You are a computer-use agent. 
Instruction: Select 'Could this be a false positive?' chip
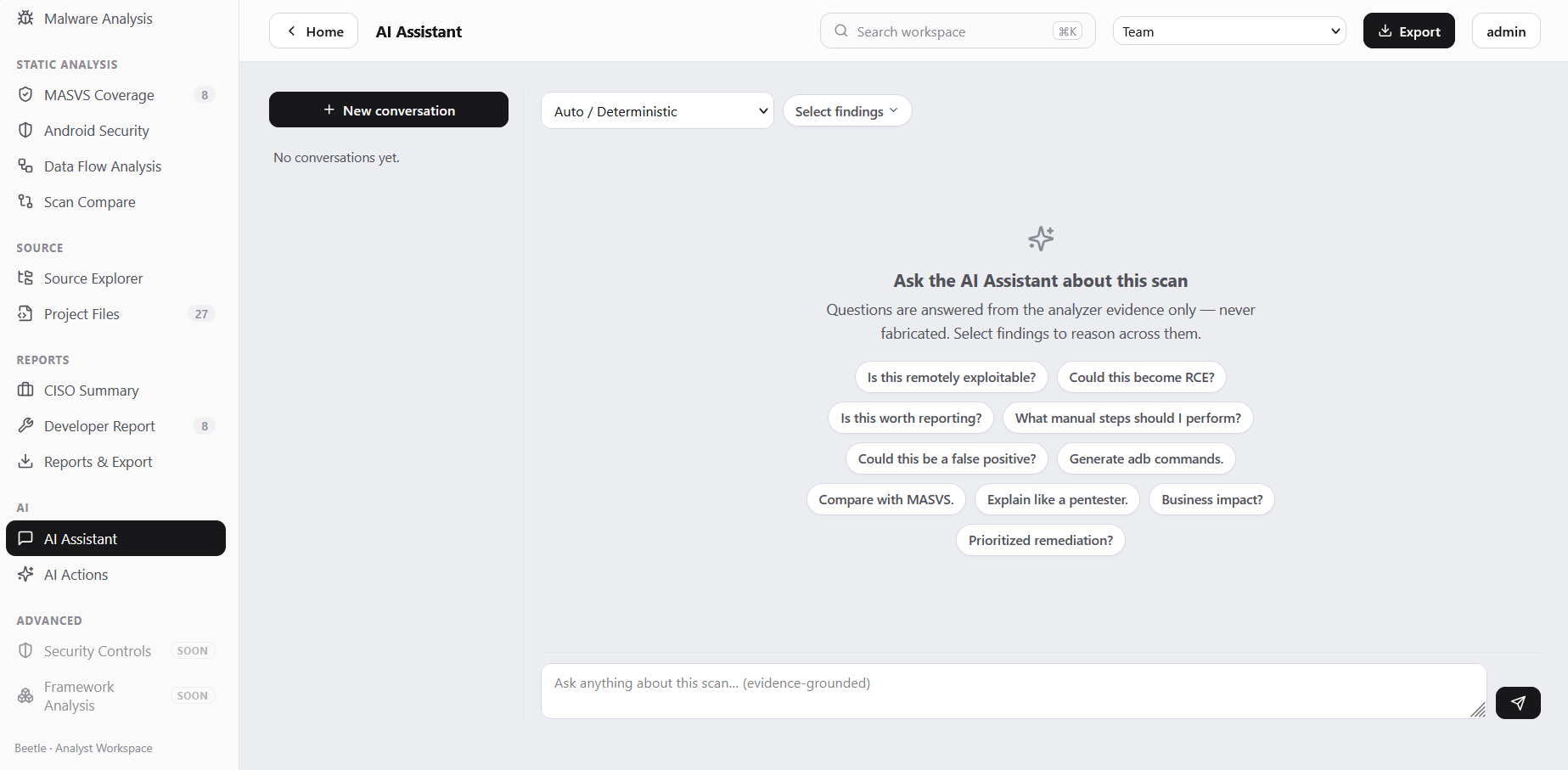pos(947,458)
